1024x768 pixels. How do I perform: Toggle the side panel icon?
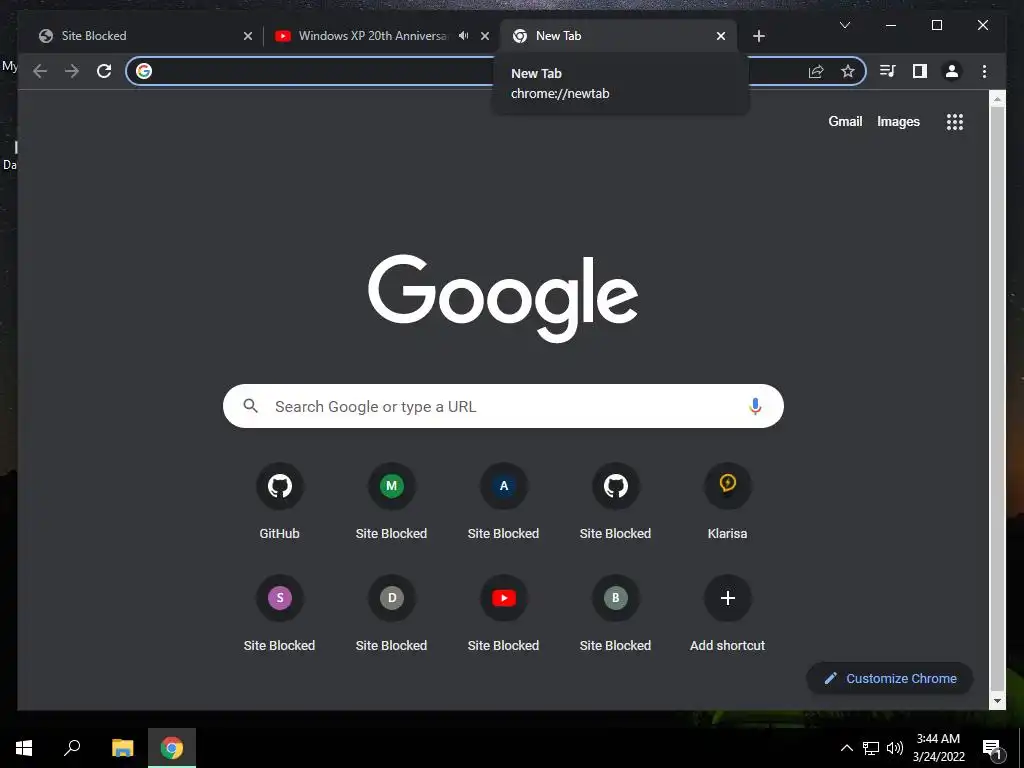[920, 71]
